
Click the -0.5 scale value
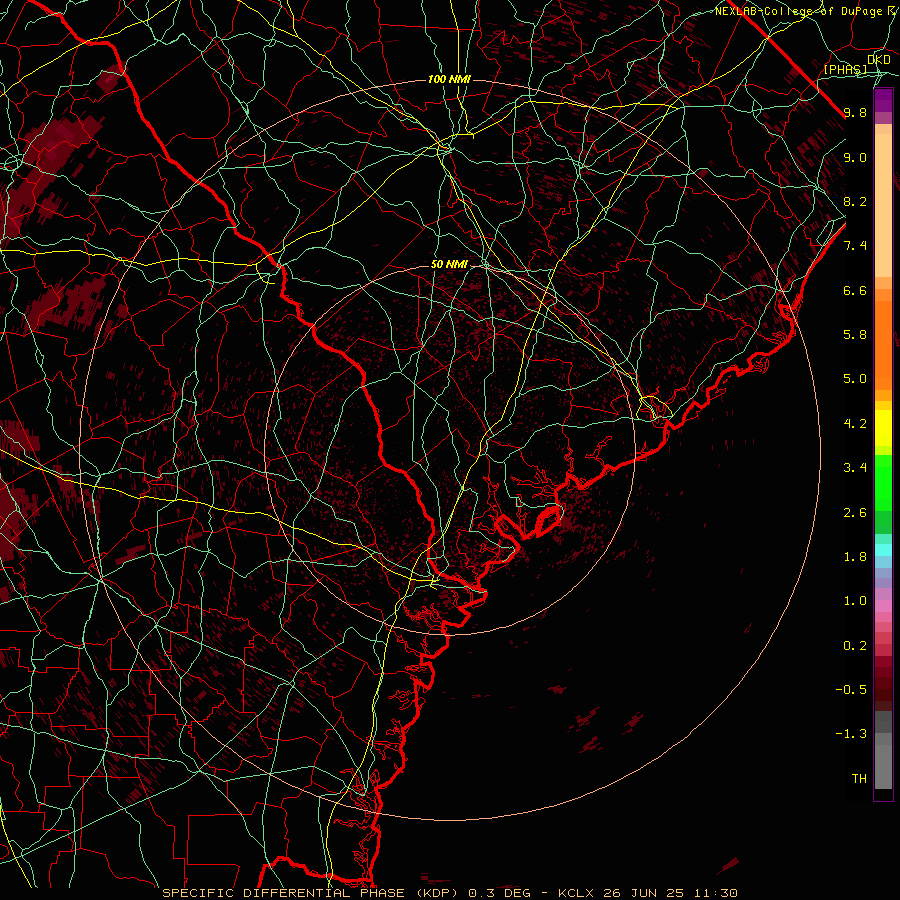[851, 689]
